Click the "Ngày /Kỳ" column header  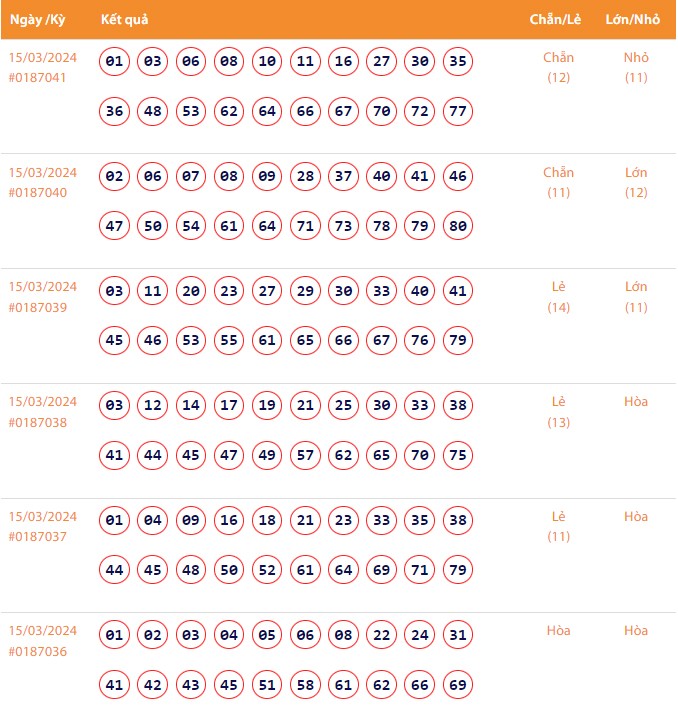click(37, 20)
